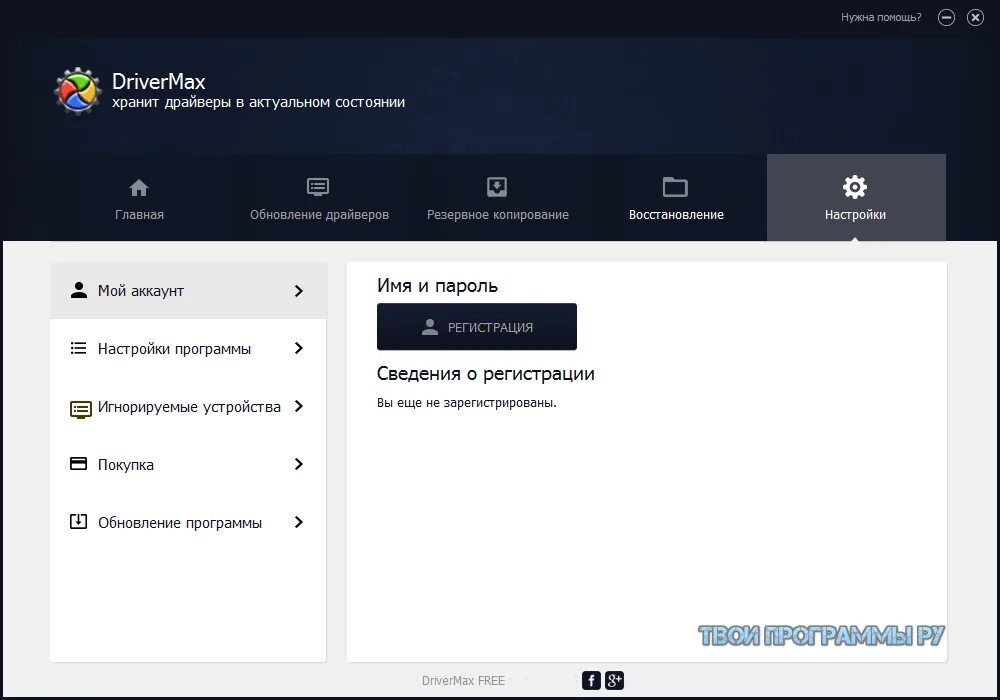Open the Обновление программы section

(x=188, y=522)
